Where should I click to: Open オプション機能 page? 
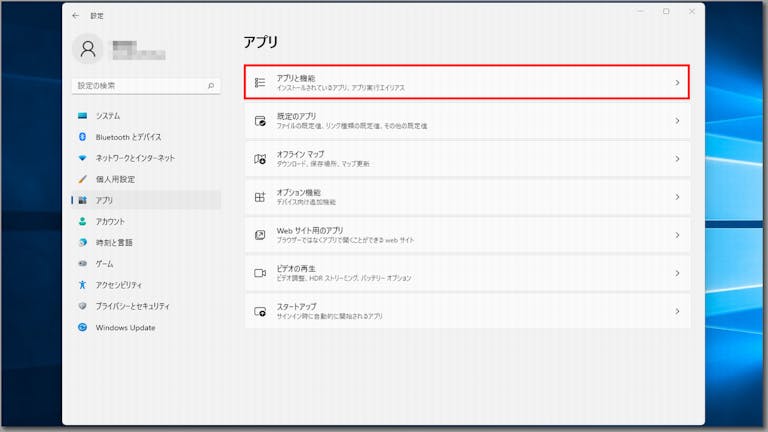[467, 197]
